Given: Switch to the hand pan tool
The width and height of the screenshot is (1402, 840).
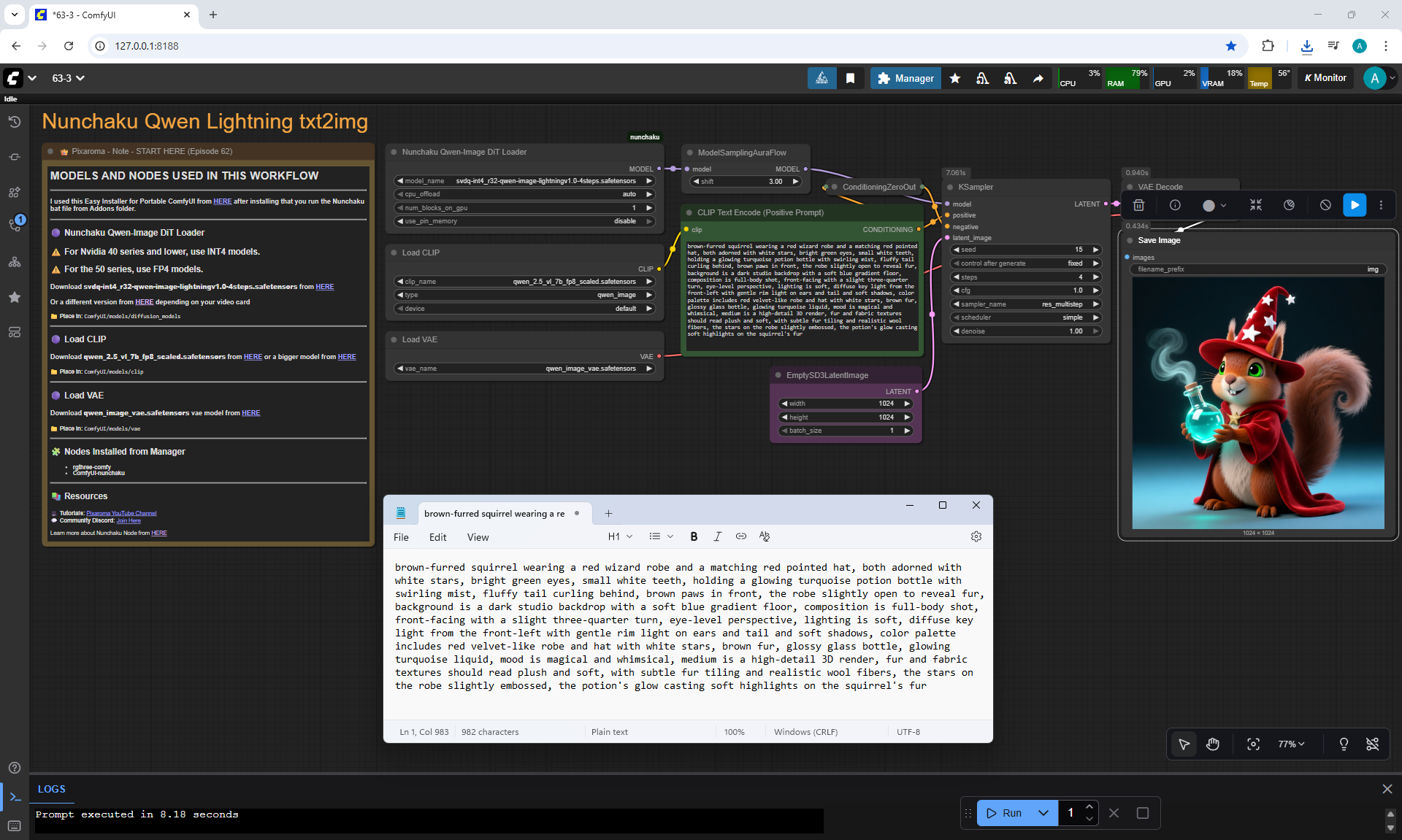Looking at the screenshot, I should coord(1213,744).
